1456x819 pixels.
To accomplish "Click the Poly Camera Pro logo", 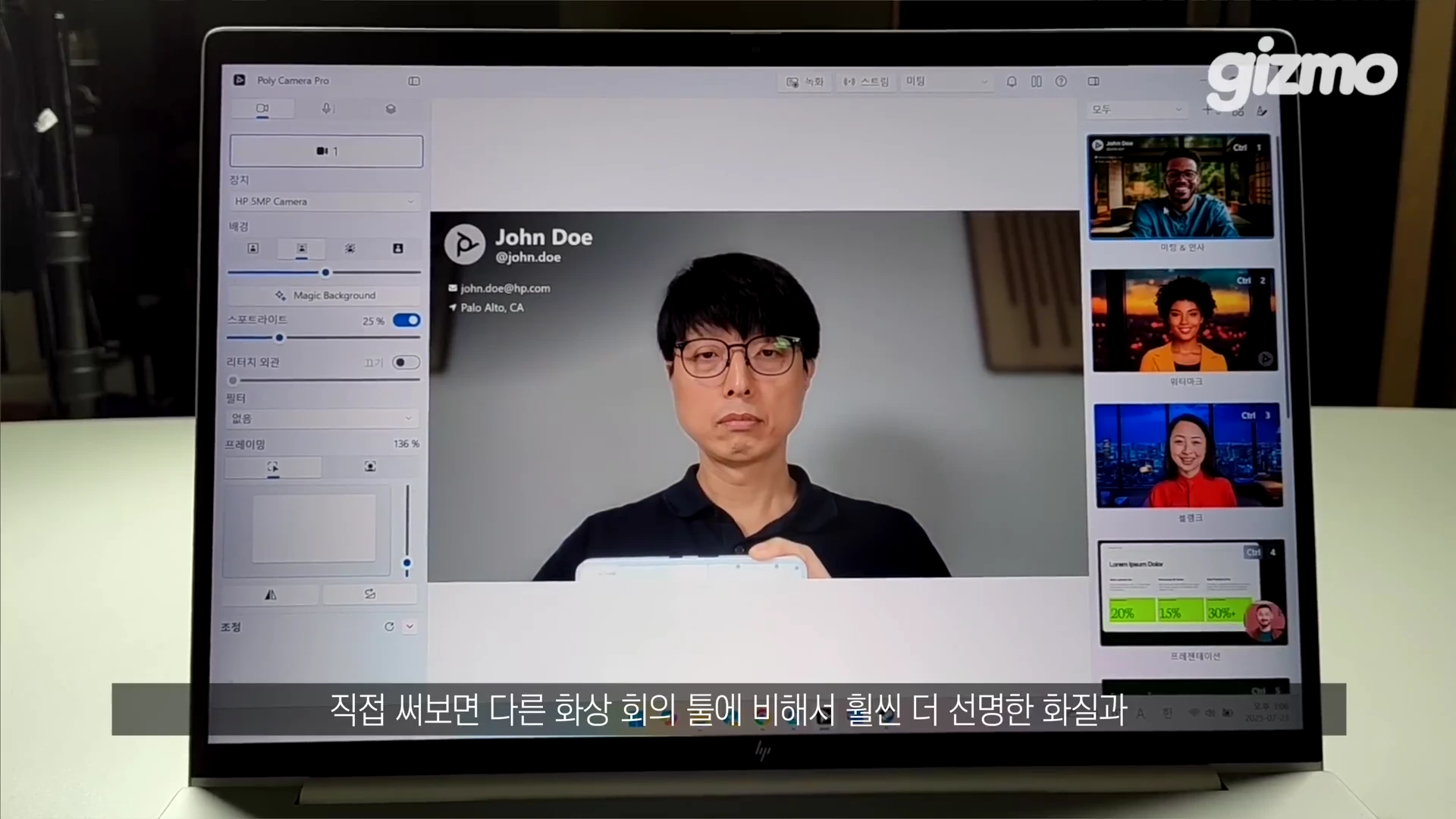I will pos(240,80).
